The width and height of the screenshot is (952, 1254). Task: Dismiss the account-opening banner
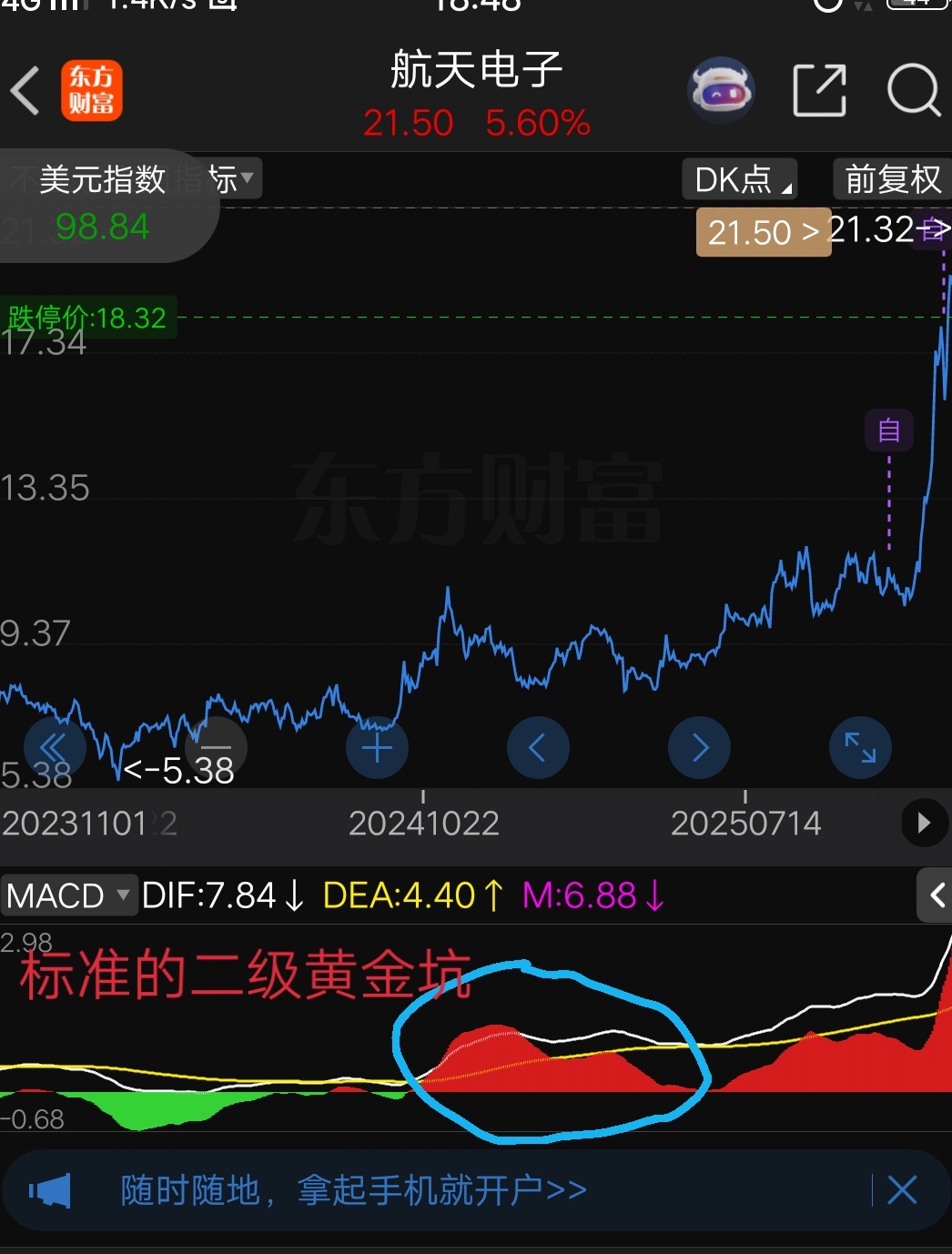[901, 1190]
